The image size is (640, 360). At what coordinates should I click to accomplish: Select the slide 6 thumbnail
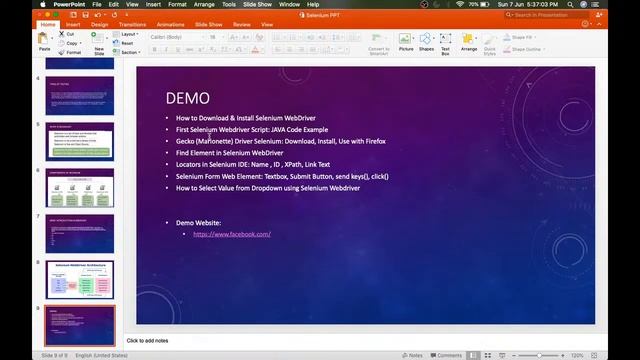coord(80,188)
